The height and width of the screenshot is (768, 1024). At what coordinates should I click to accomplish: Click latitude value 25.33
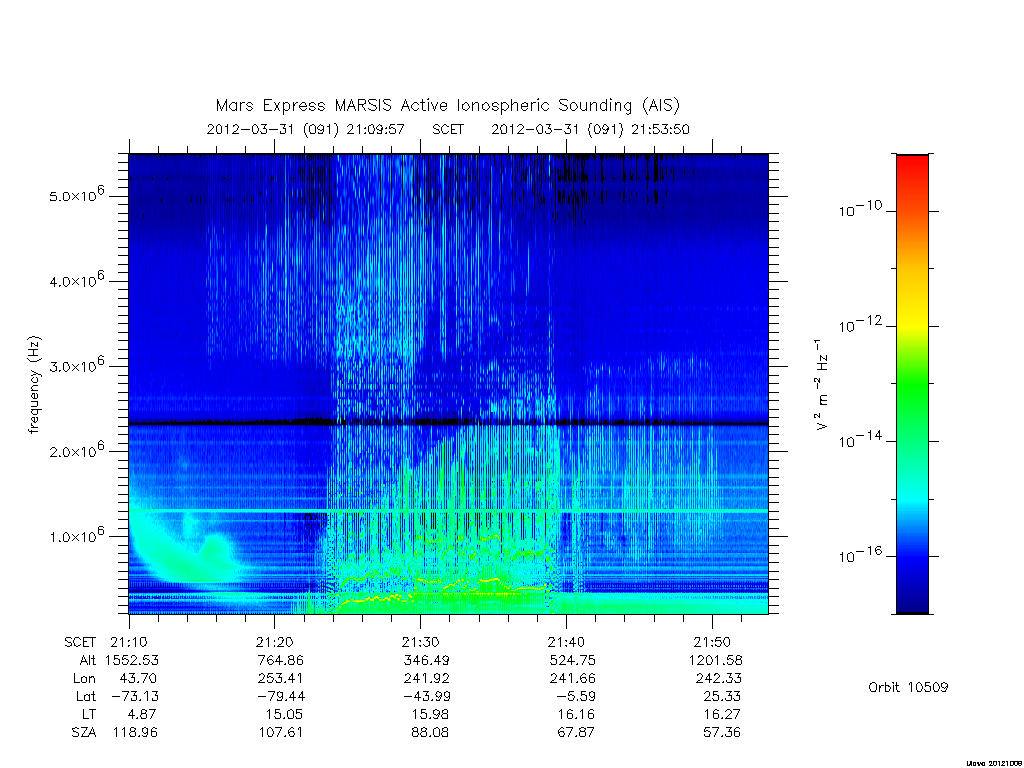(722, 696)
